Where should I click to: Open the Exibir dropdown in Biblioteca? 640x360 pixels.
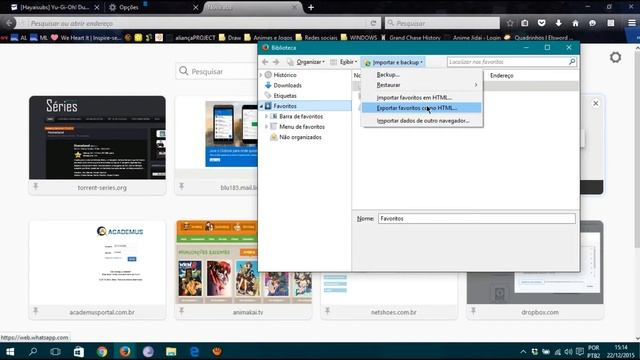[344, 62]
